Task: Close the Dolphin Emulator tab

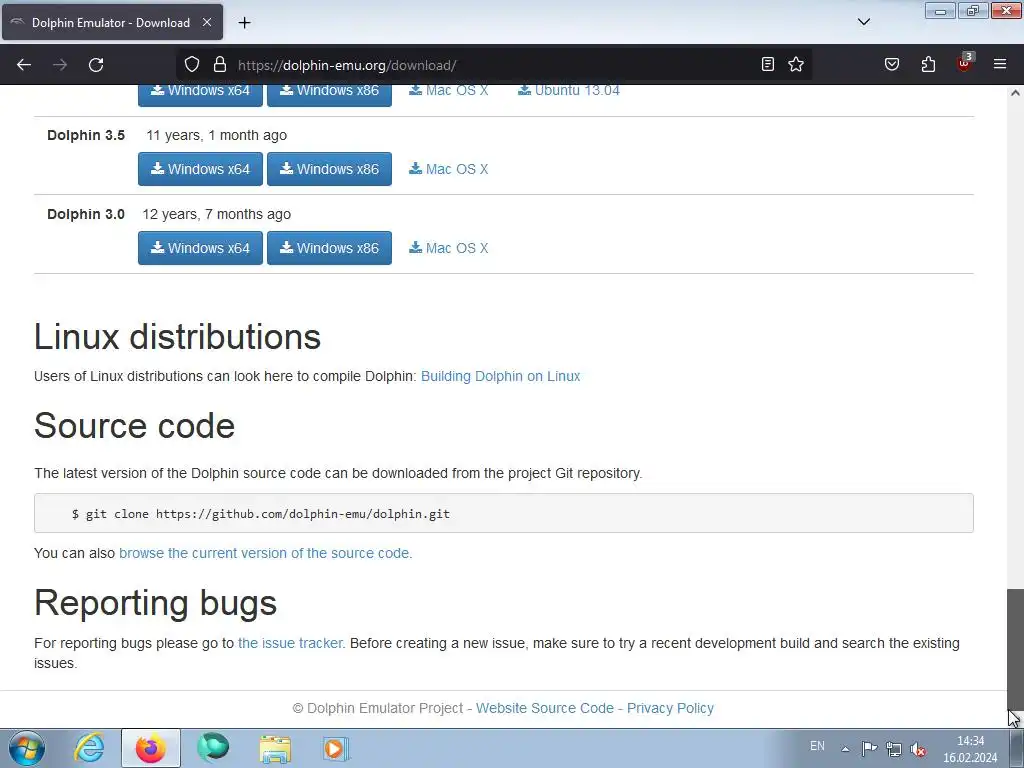Action: [207, 22]
